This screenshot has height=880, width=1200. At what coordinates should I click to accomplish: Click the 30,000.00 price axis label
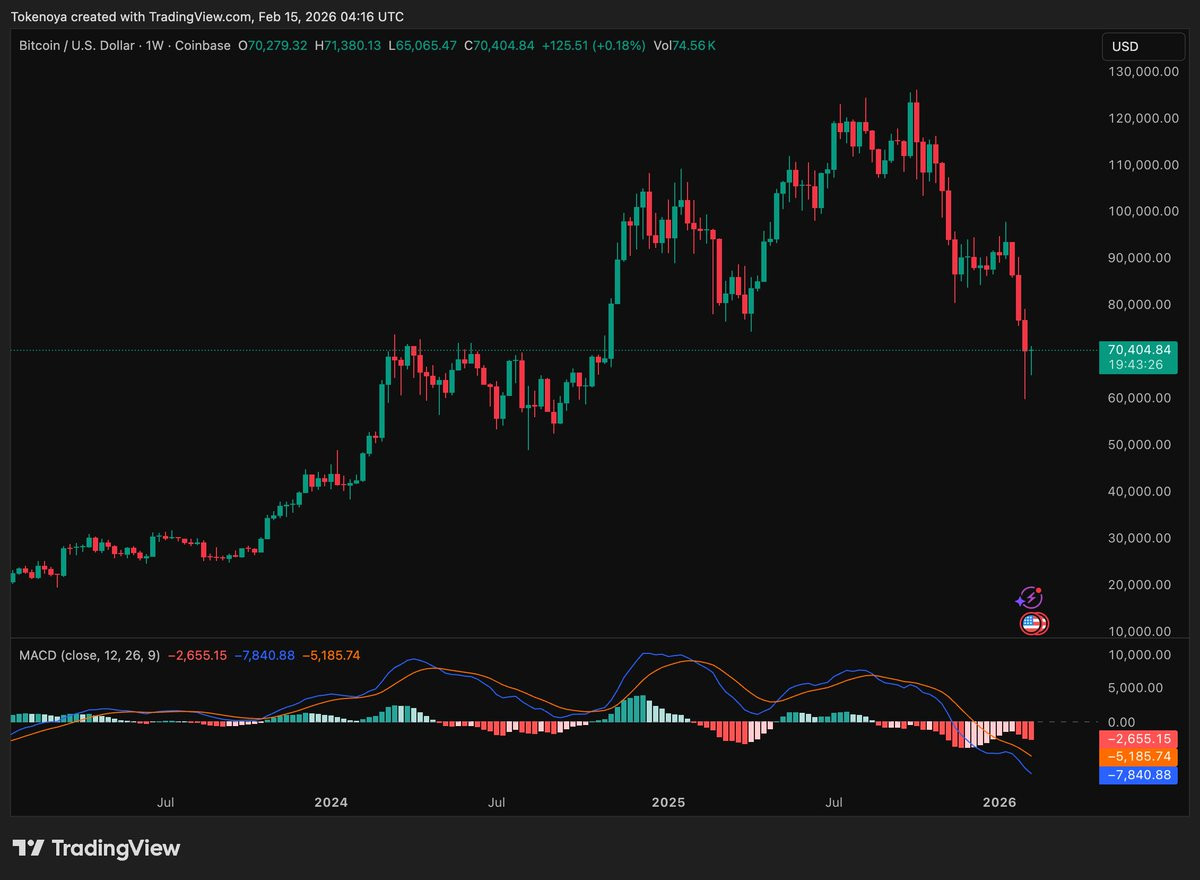1141,538
